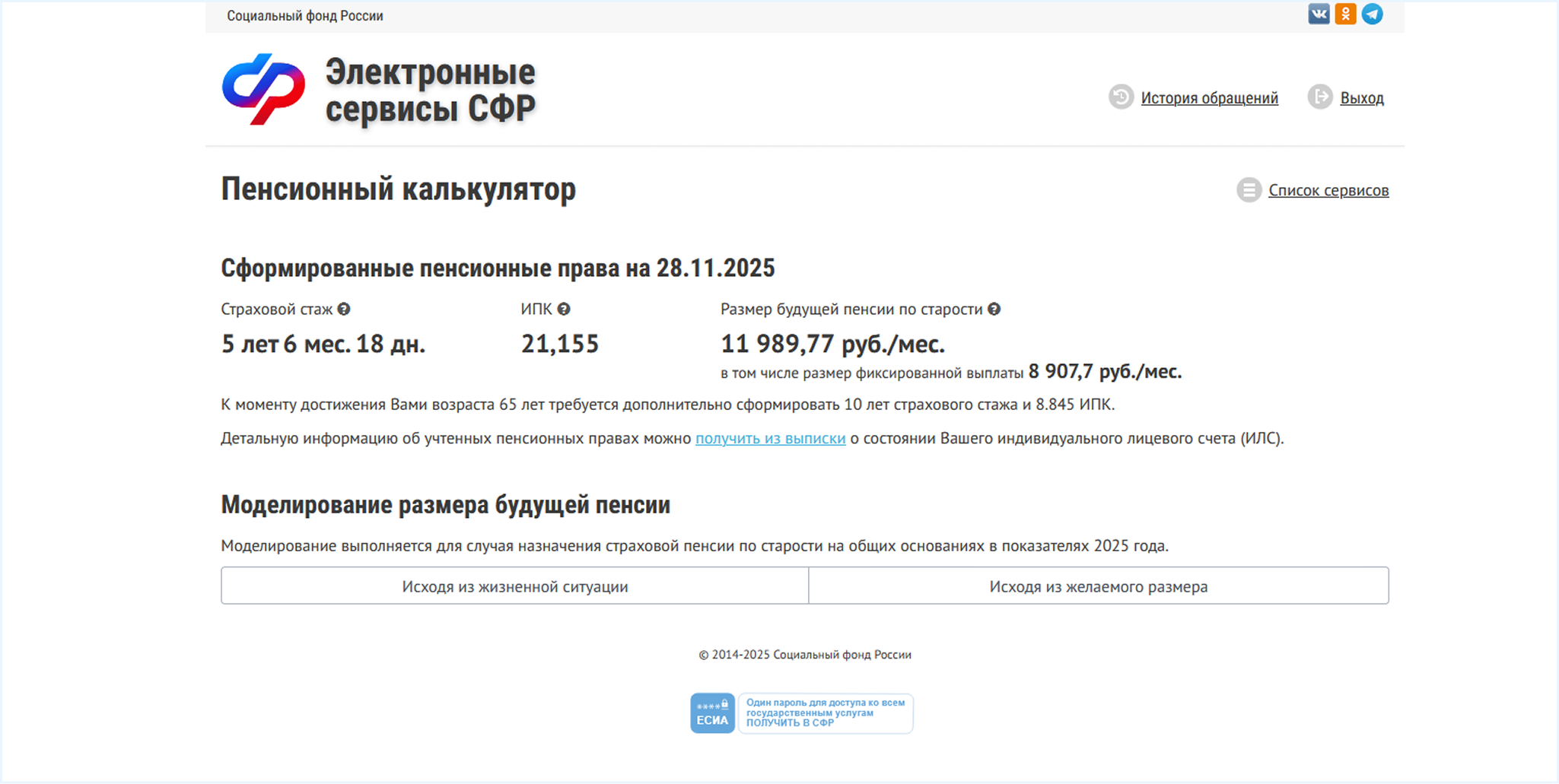Click the blue ЕСИА badge

pyautogui.click(x=712, y=713)
